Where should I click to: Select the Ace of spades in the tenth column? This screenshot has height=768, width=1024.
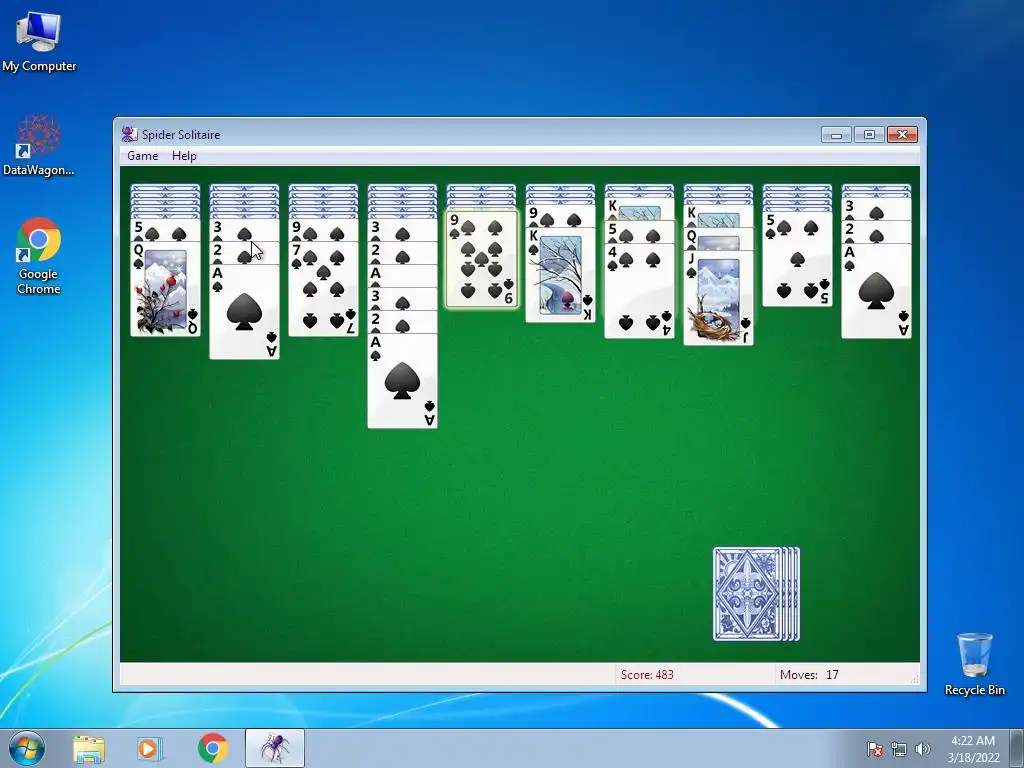coord(876,291)
